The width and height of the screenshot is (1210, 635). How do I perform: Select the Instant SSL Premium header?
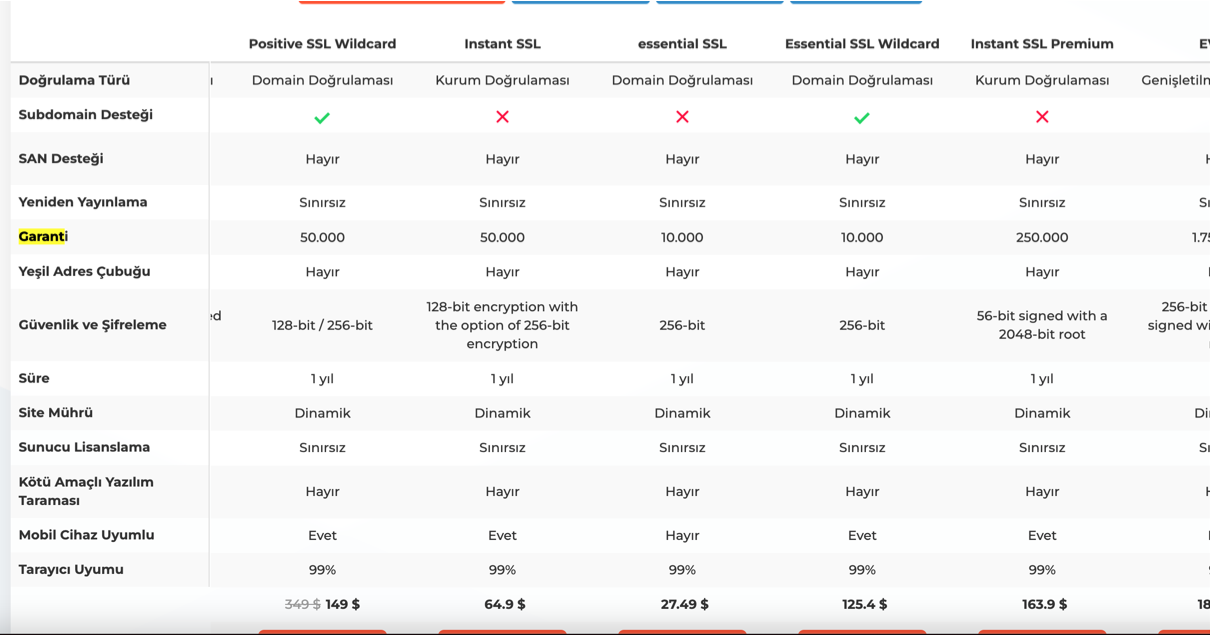pyautogui.click(x=1042, y=44)
